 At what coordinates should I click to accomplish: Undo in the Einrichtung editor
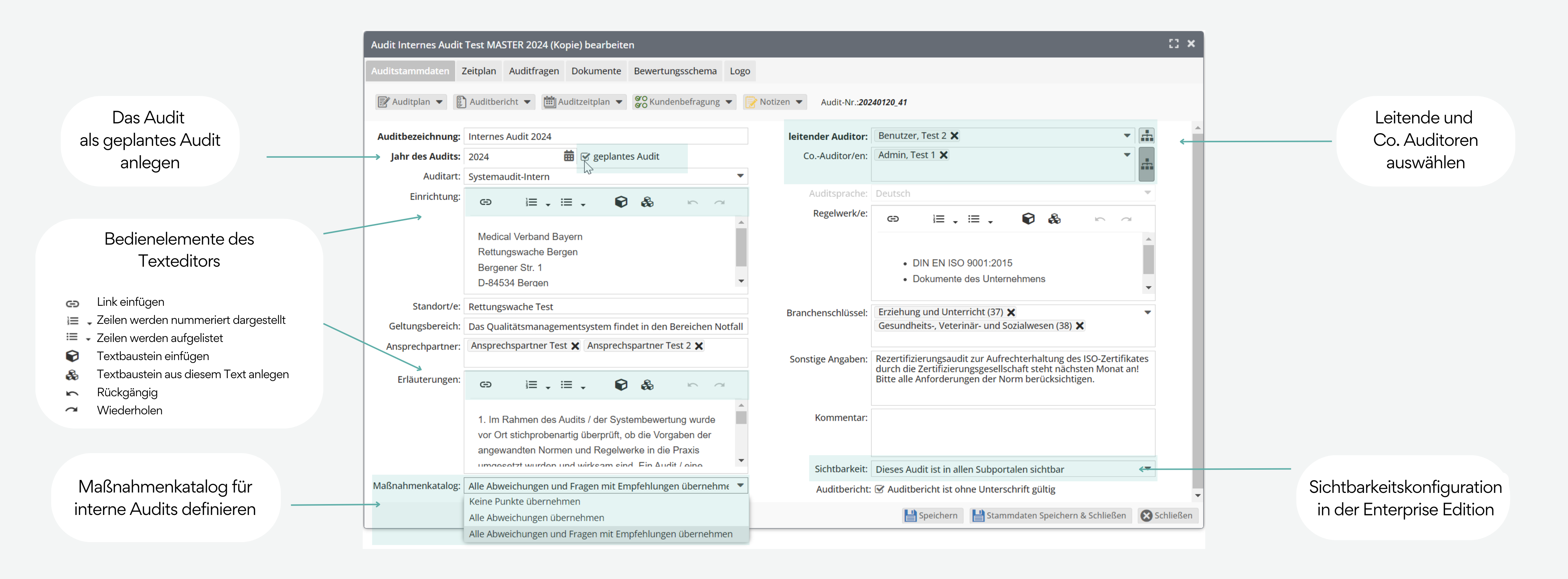692,202
